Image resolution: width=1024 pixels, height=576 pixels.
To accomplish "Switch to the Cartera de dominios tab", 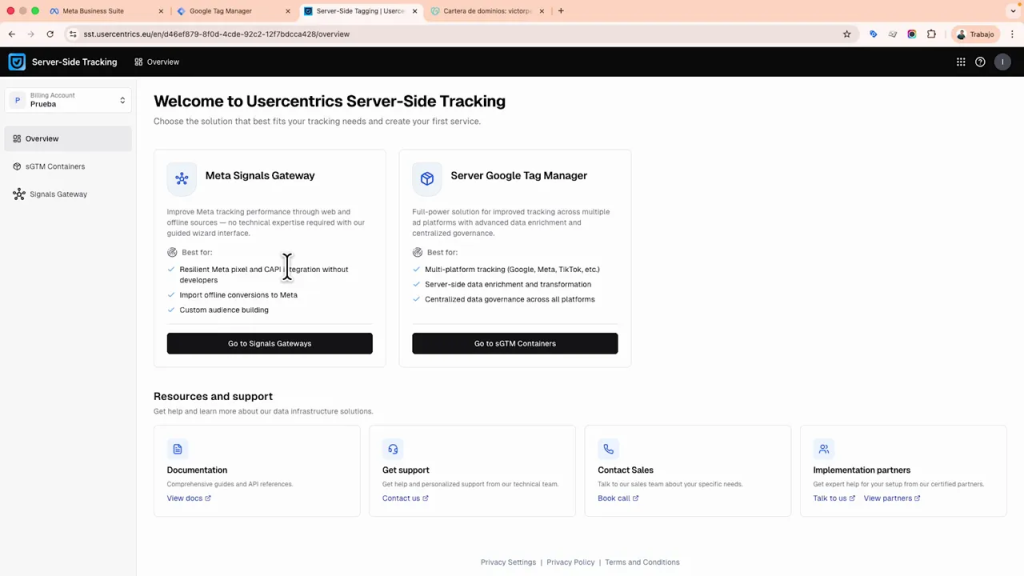I will tap(487, 11).
